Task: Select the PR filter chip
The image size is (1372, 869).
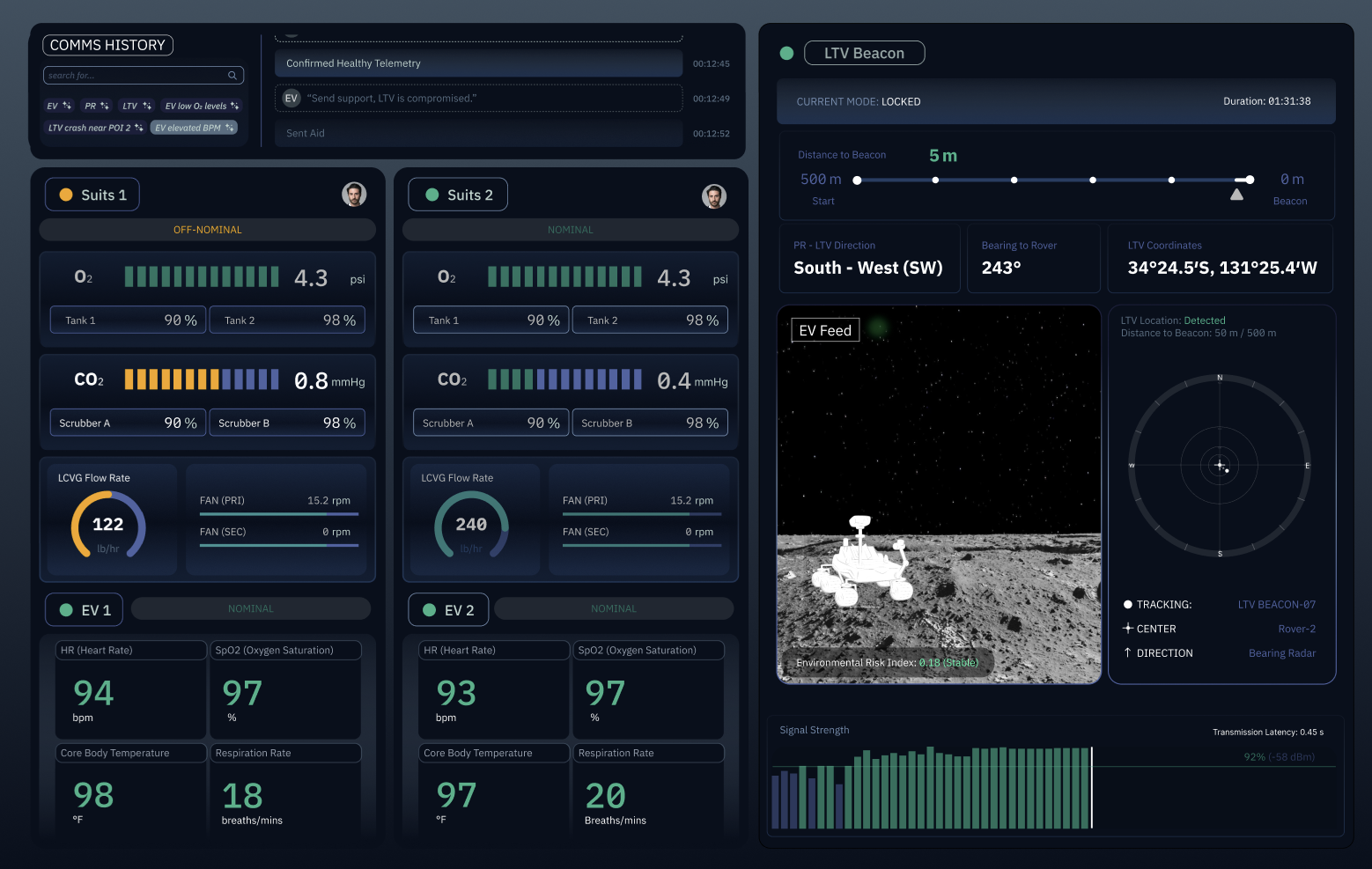Action: [96, 106]
